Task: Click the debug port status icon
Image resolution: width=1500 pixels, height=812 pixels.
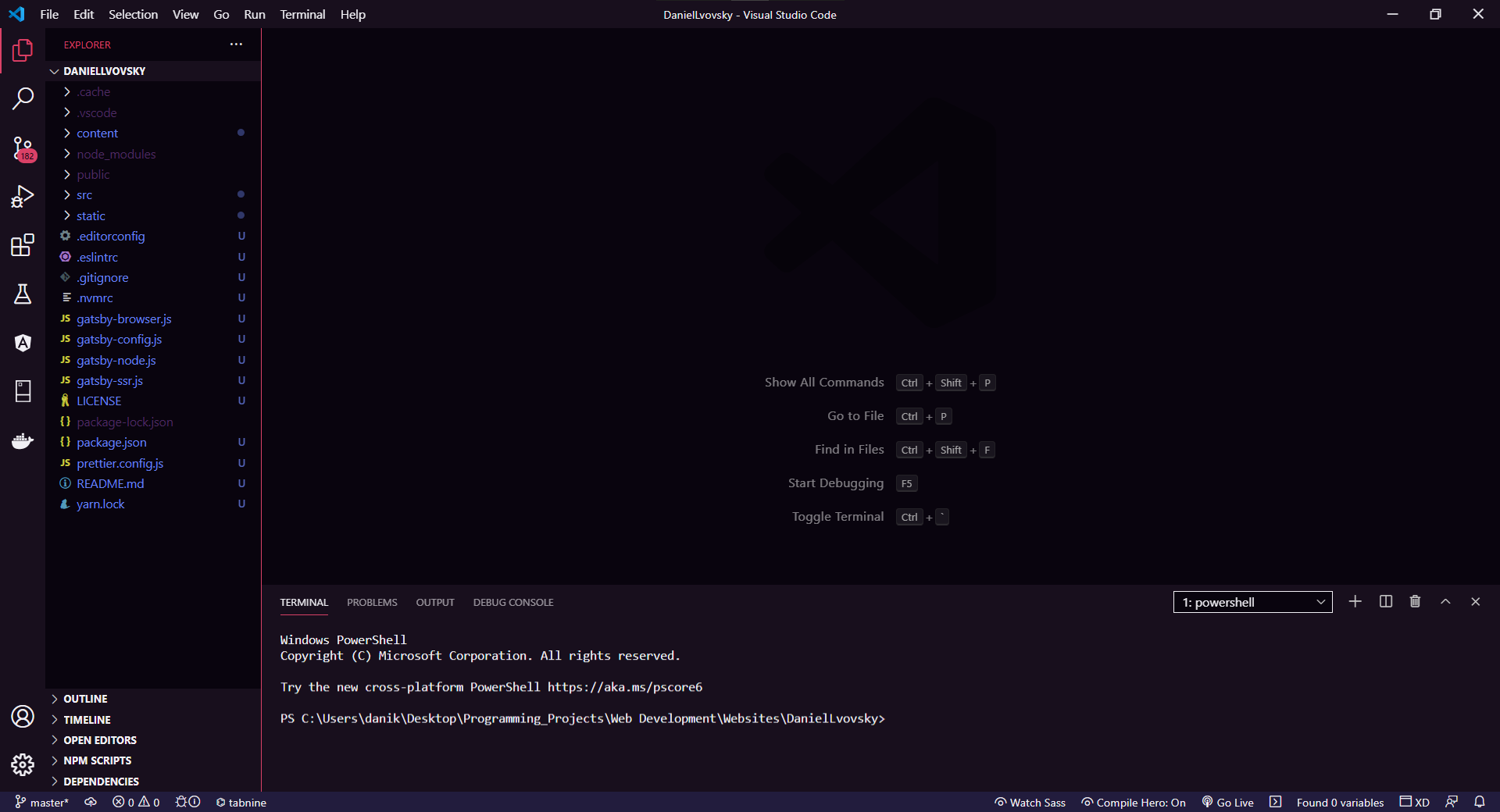Action: [188, 802]
